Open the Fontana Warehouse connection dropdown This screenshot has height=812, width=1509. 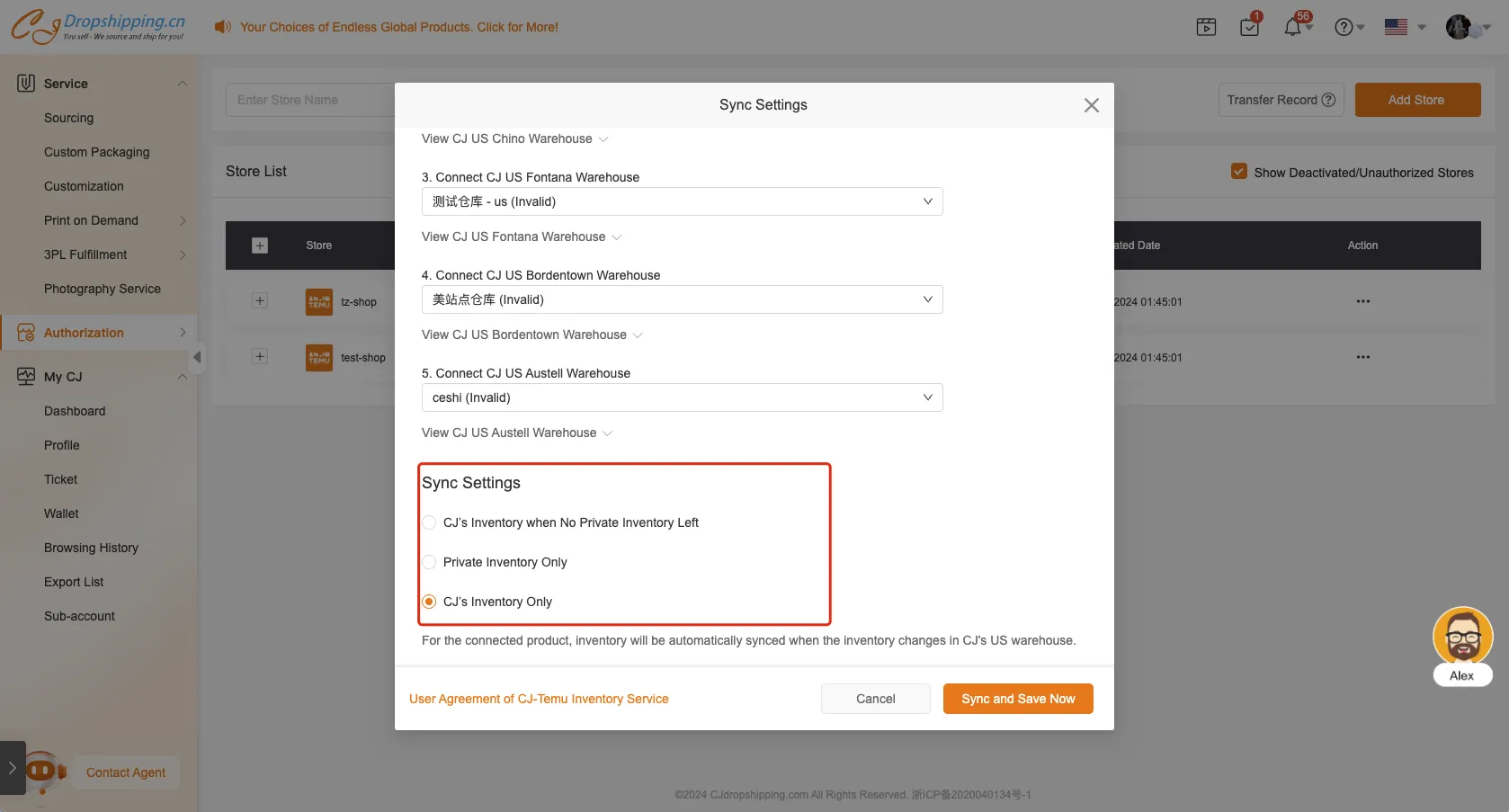click(682, 201)
